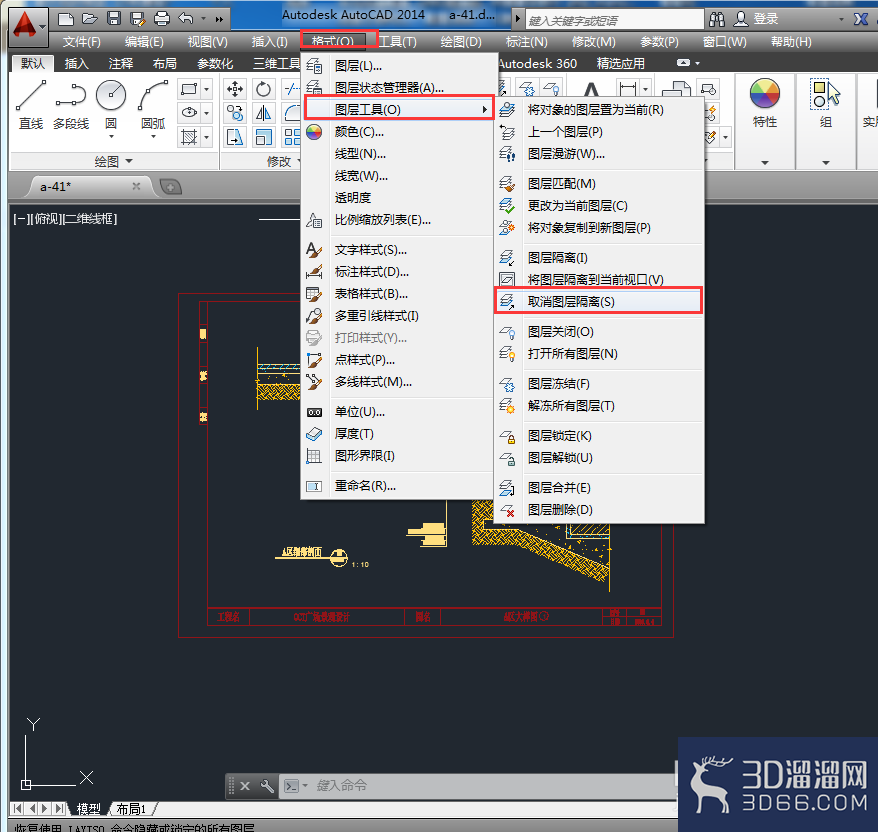Select Layer Off (图层关闭) option

[x=598, y=332]
